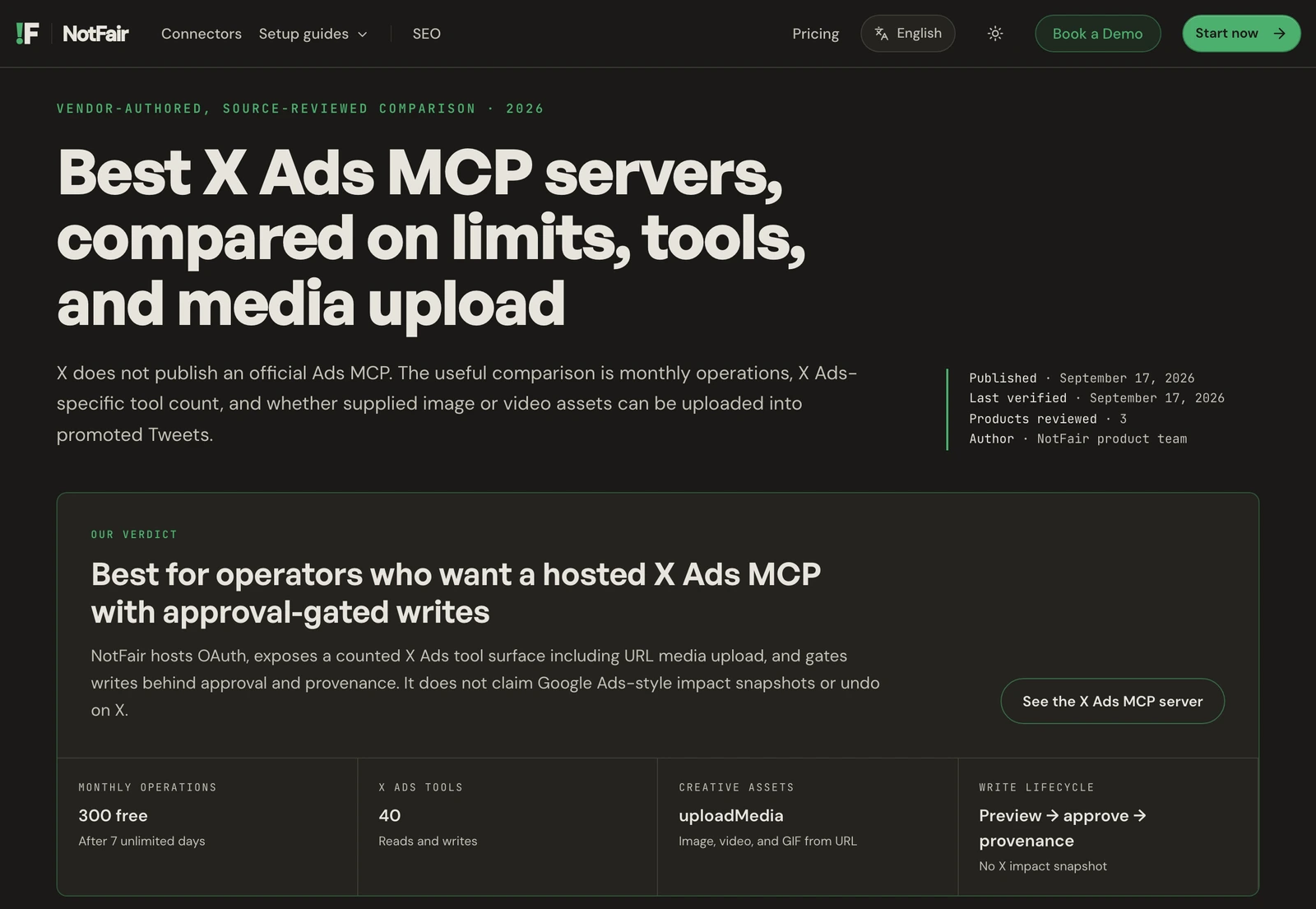Click the translate icon in the language button

[882, 34]
